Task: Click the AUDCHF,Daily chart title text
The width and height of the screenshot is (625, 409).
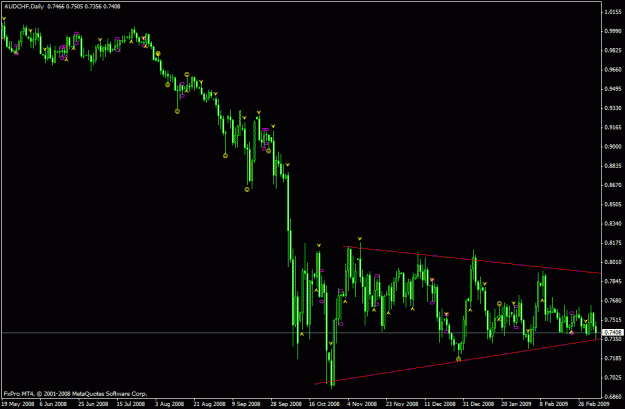Action: click(24, 6)
